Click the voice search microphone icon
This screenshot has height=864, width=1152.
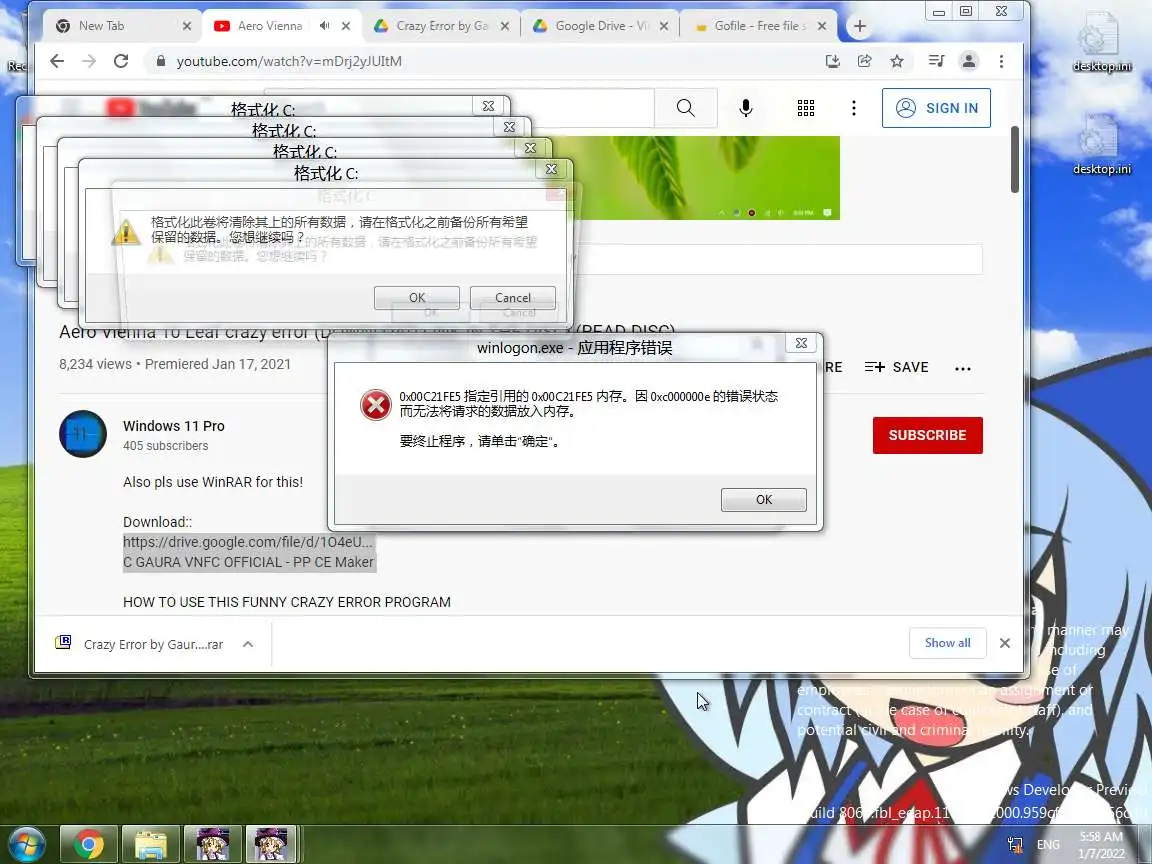[x=746, y=108]
